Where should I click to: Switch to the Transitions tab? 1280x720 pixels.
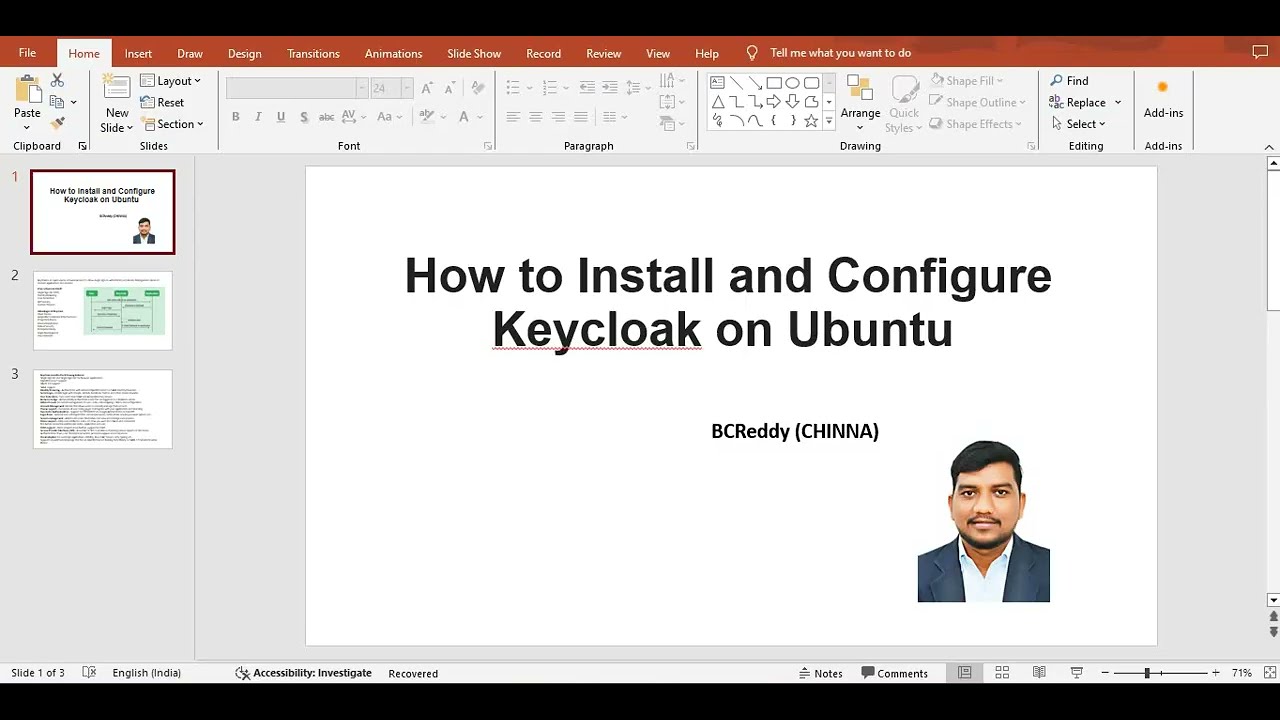[313, 54]
